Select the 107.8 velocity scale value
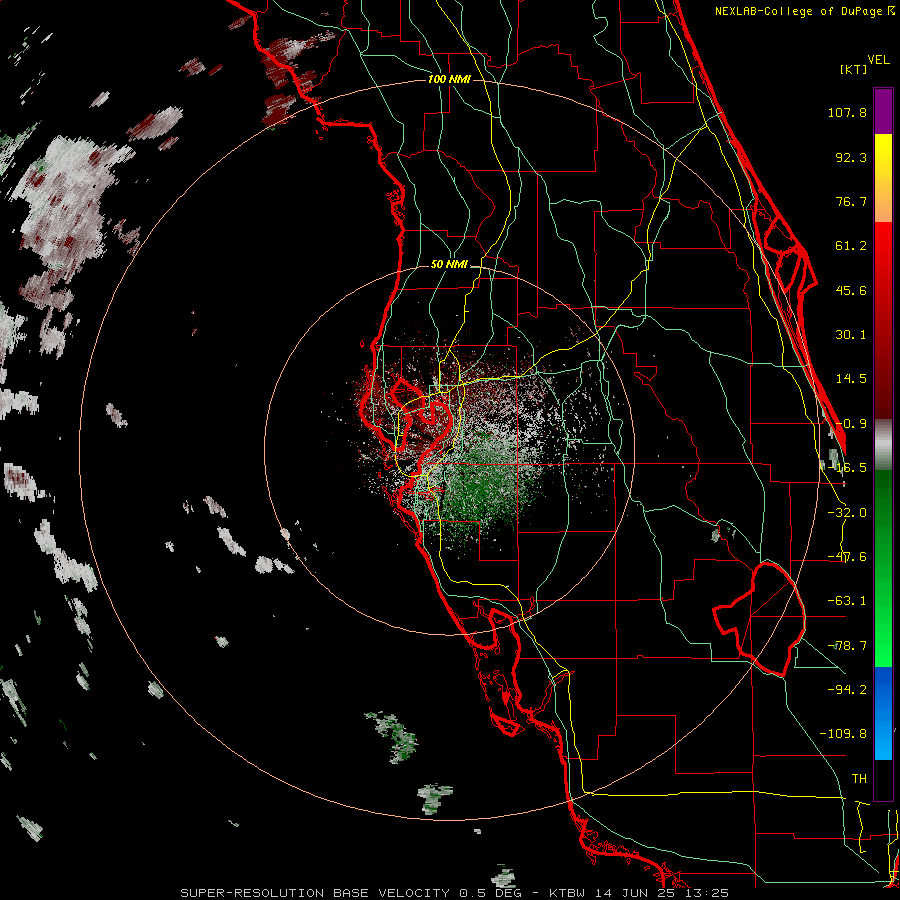This screenshot has height=900, width=900. pos(847,112)
